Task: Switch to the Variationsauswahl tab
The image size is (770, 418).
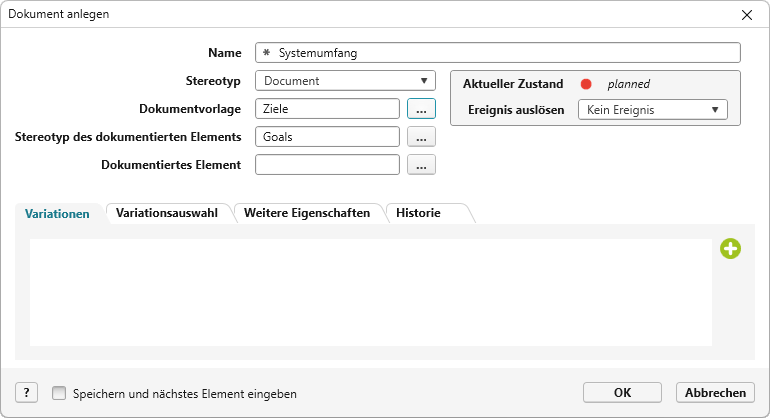Action: (167, 213)
